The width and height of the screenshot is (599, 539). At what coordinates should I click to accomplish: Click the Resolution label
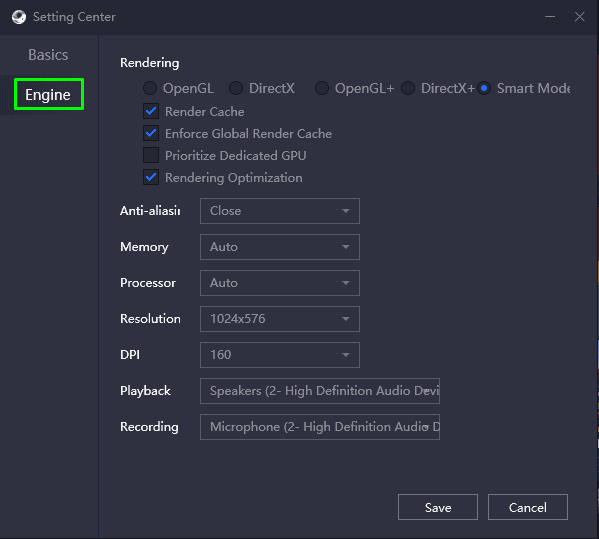[150, 319]
